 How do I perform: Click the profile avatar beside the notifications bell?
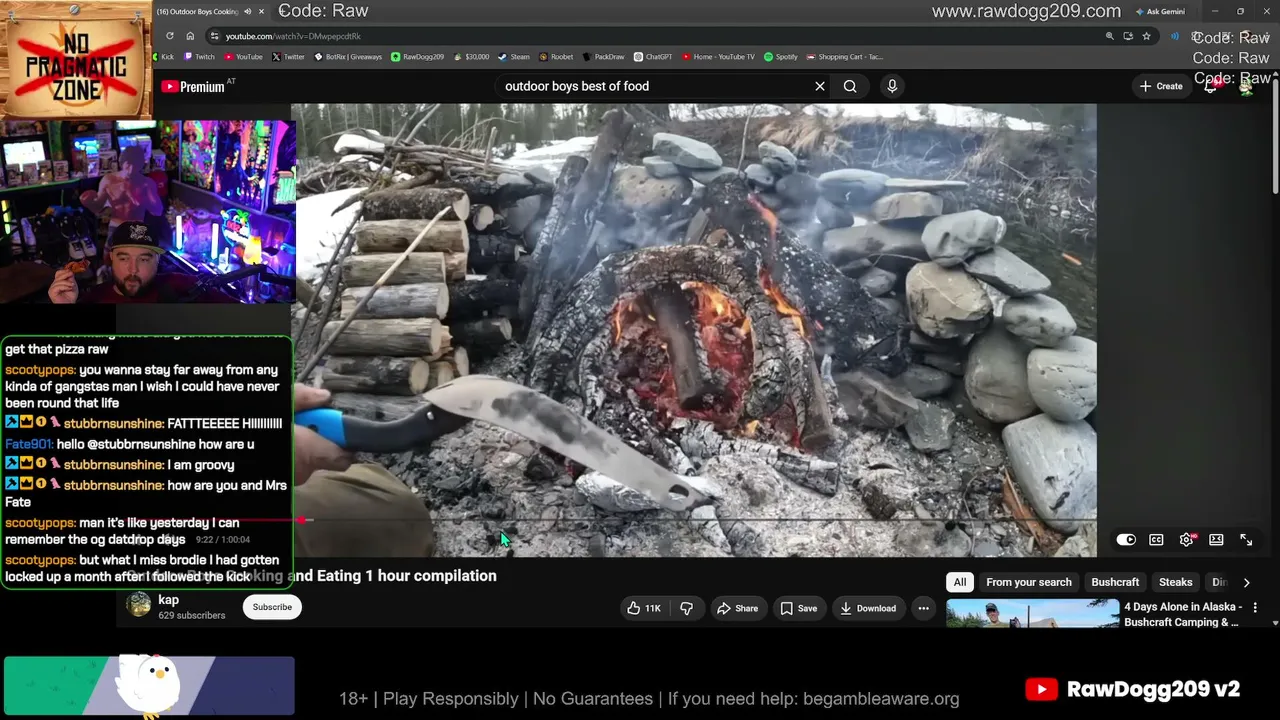1246,86
